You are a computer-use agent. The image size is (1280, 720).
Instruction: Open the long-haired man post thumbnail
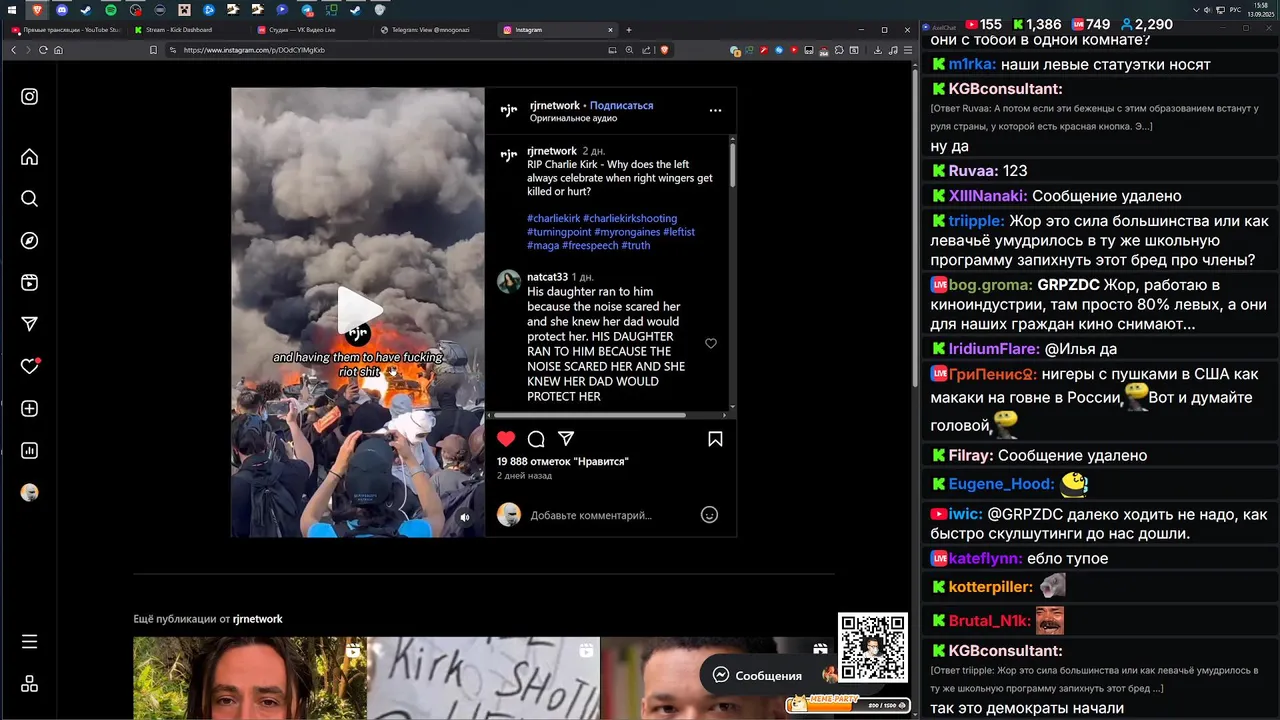tap(250, 678)
